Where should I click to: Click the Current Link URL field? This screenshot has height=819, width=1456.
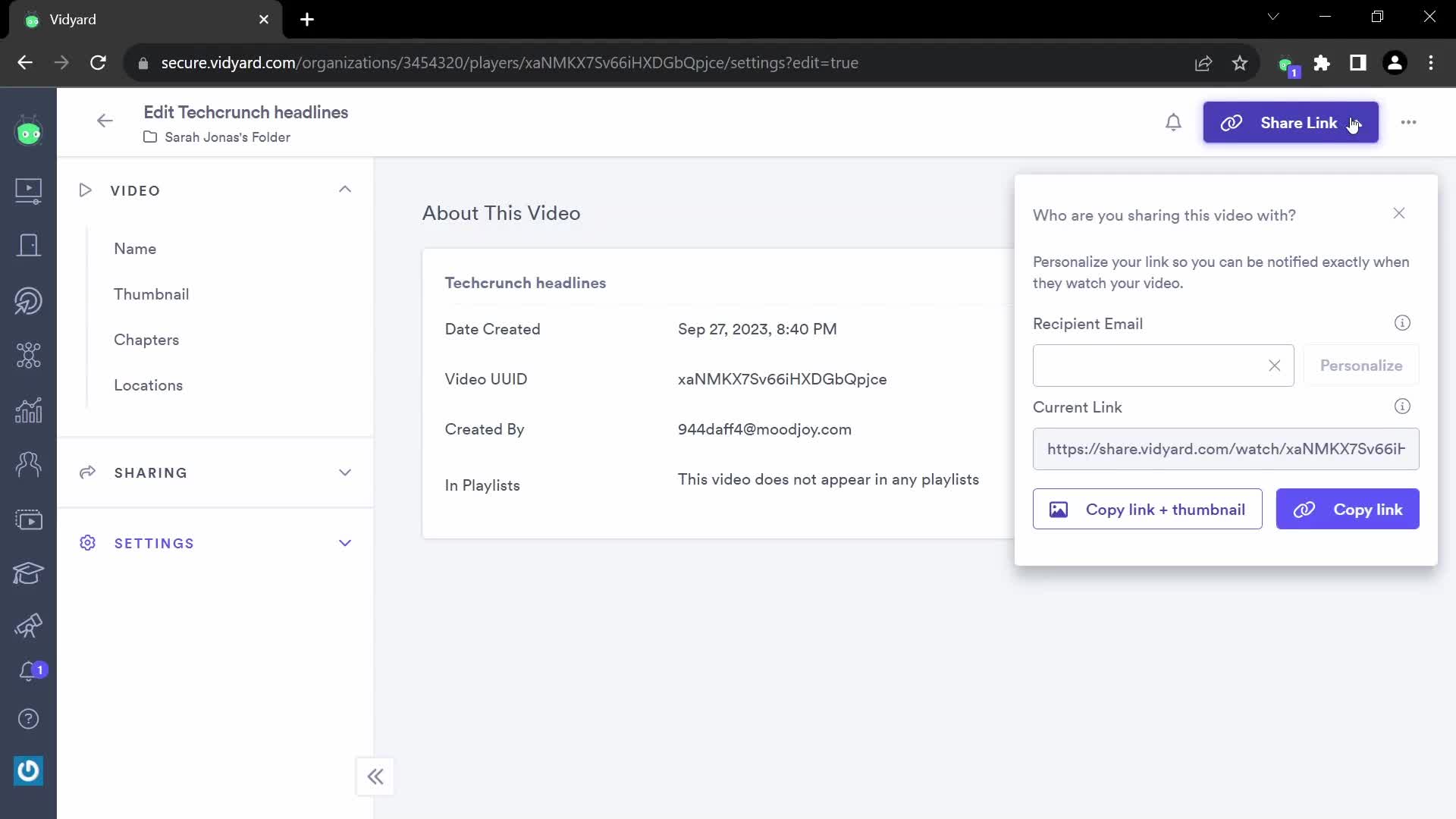coord(1226,449)
